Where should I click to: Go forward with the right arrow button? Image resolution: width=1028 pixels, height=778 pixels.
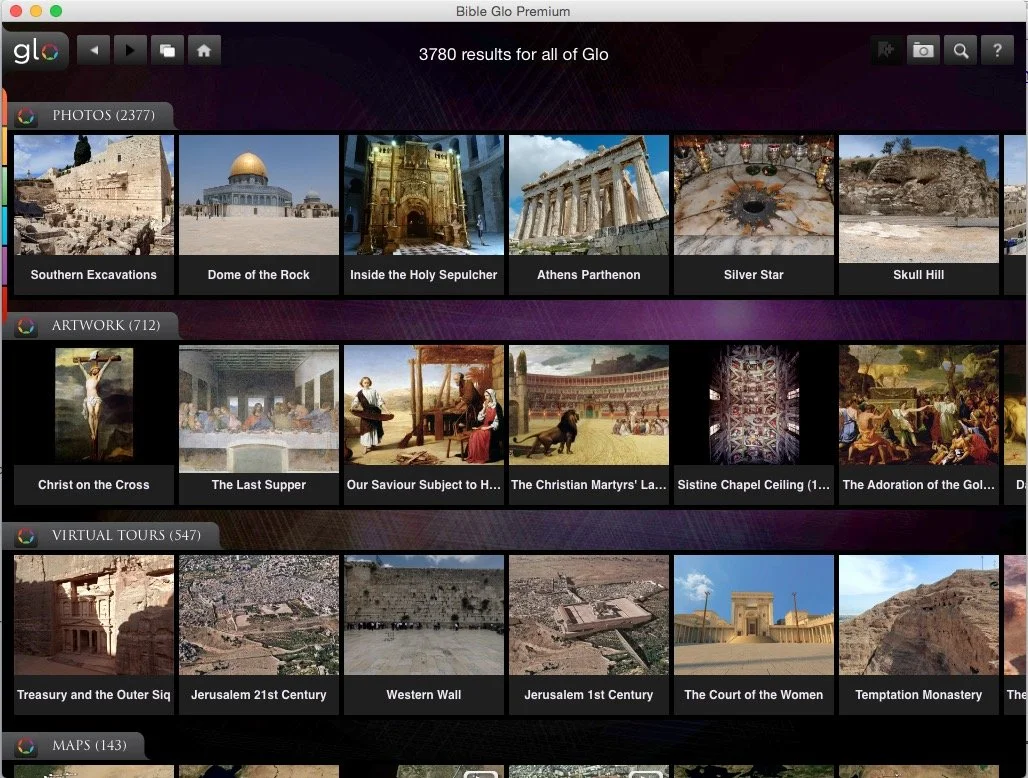[130, 50]
